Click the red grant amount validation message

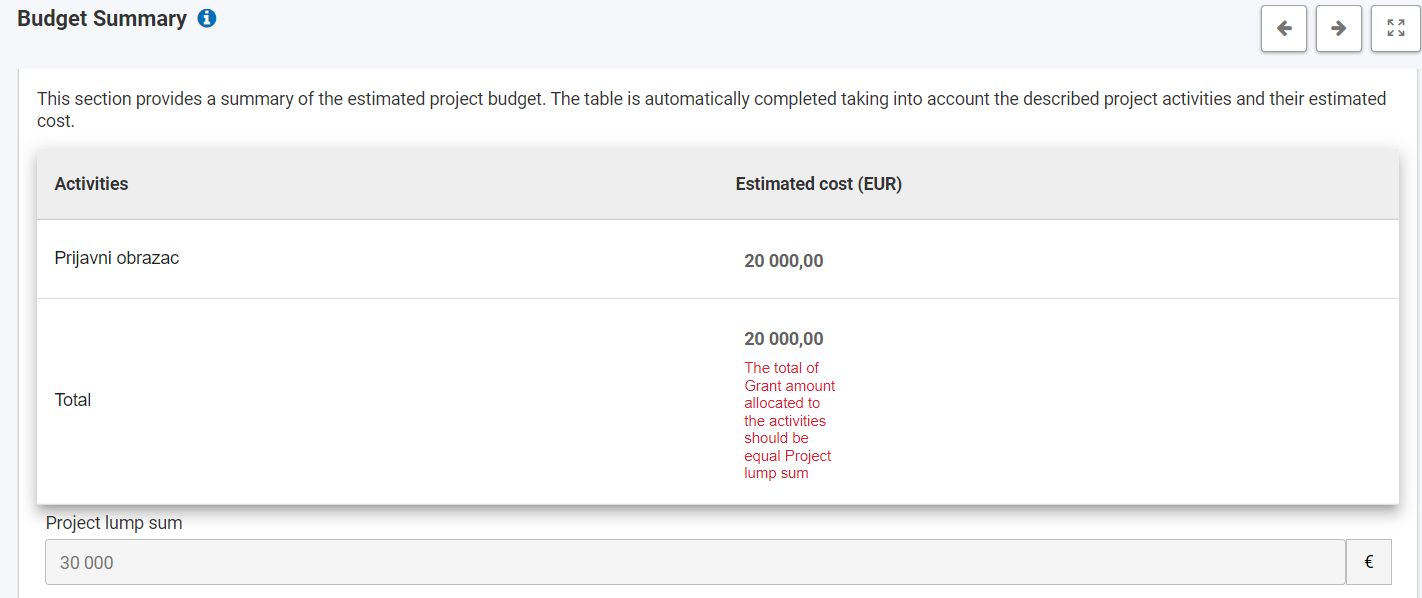click(x=789, y=421)
